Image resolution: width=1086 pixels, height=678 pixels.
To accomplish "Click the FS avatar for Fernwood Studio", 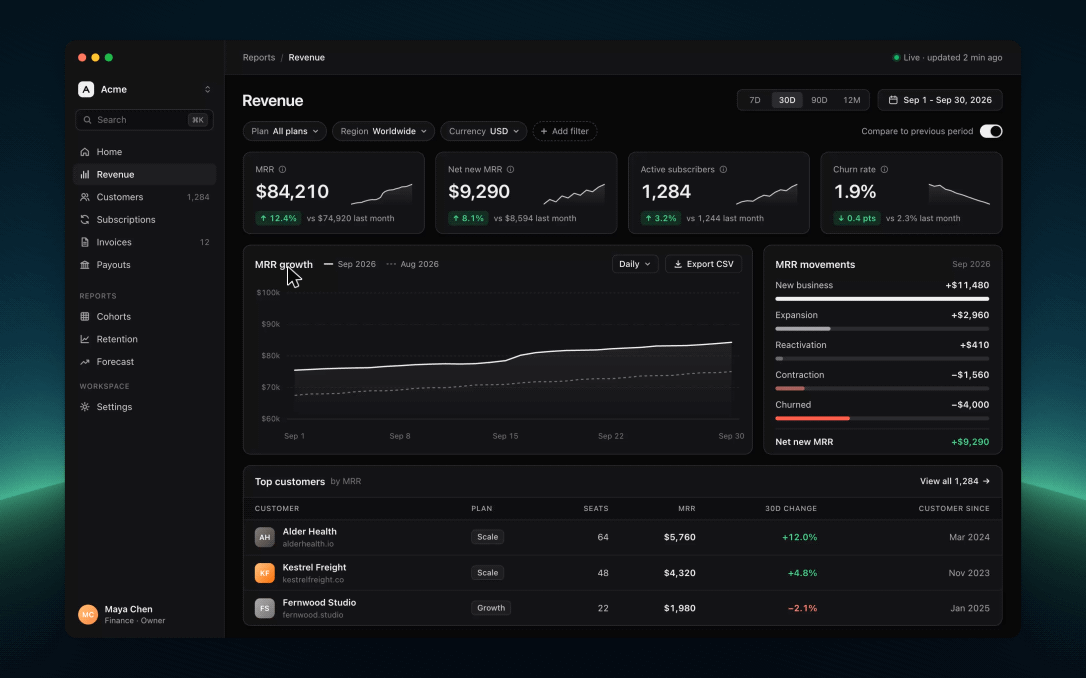I will (265, 608).
